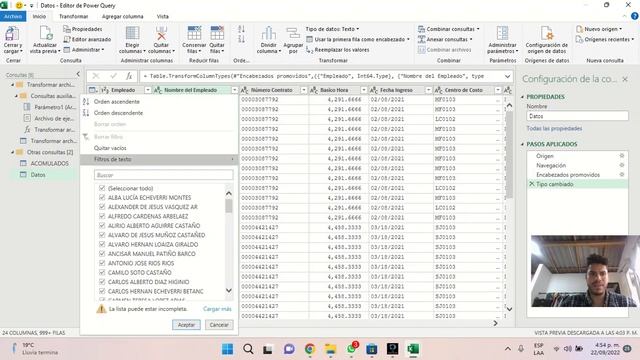Open the Filtros de texto submenu
This screenshot has width=640, height=360.
point(159,159)
